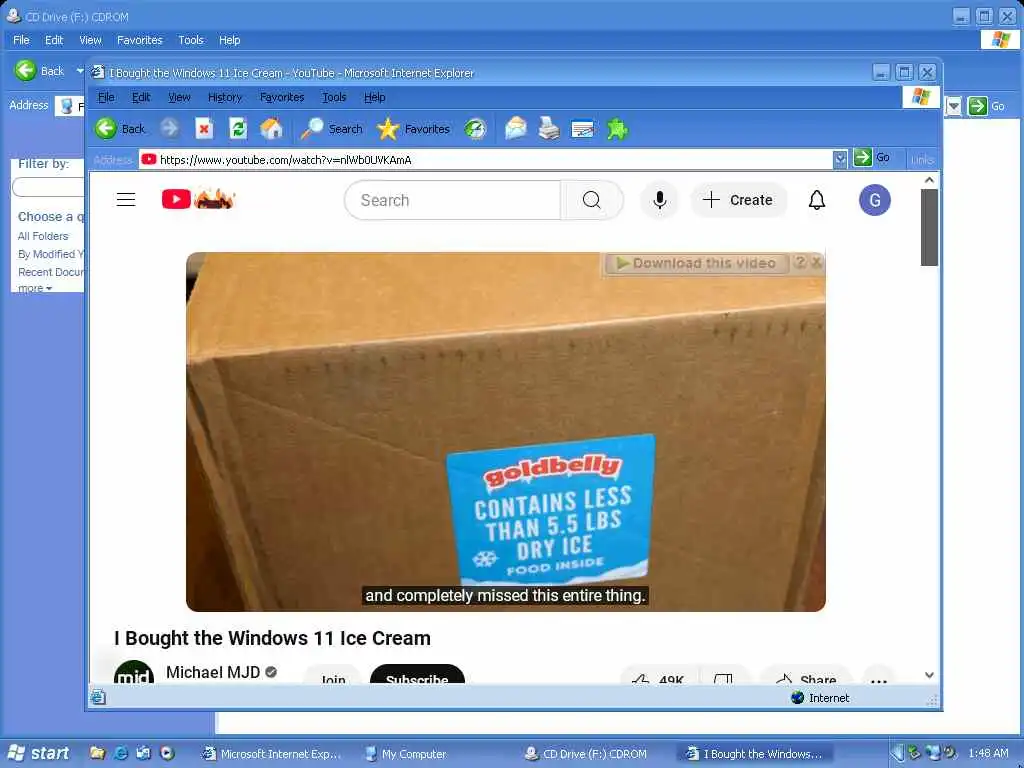Image resolution: width=1024 pixels, height=768 pixels.
Task: Close the Download this video overlay
Action: 816,263
